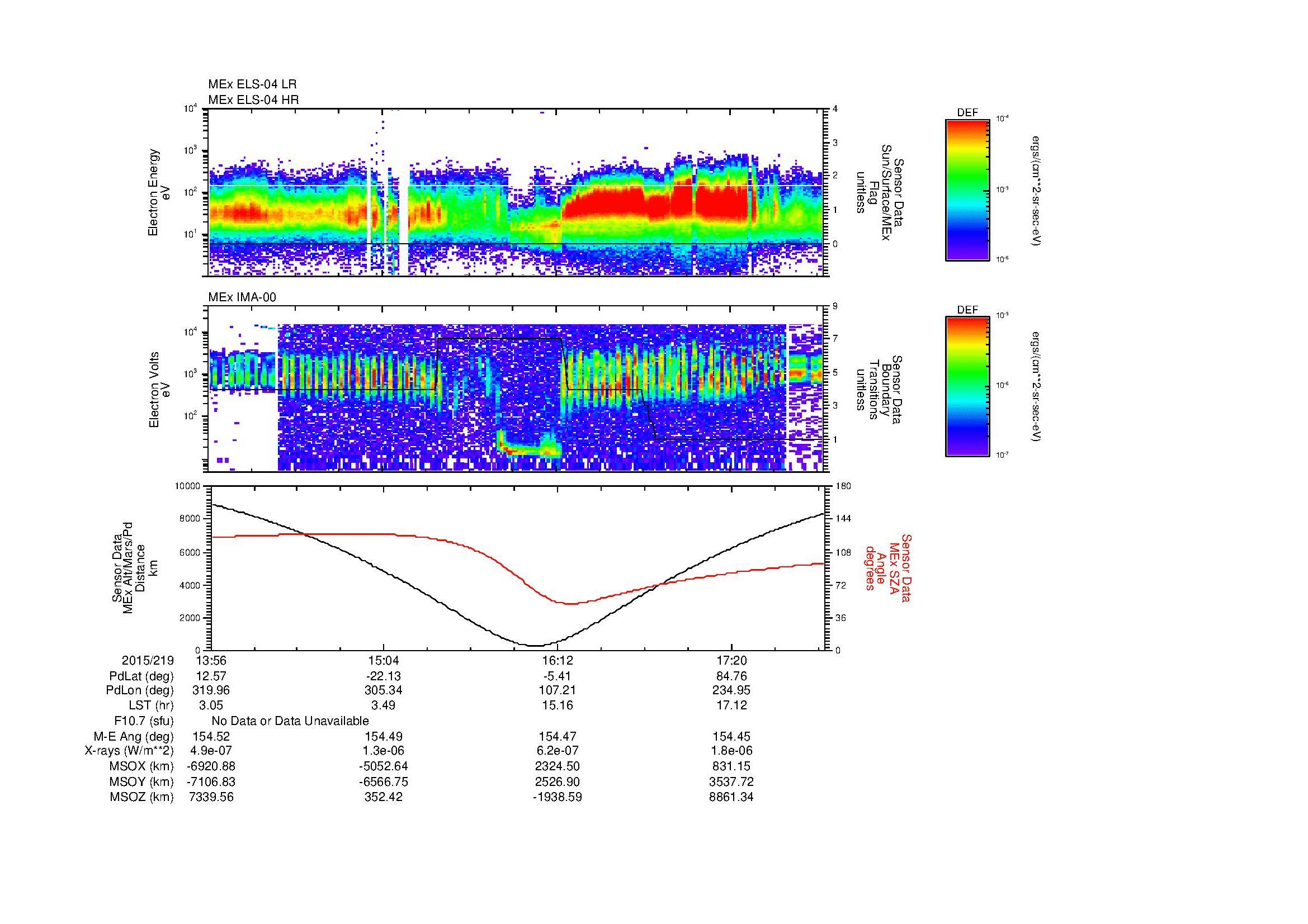Click the top DEF color bar
The width and height of the screenshot is (1308, 924).
[967, 189]
